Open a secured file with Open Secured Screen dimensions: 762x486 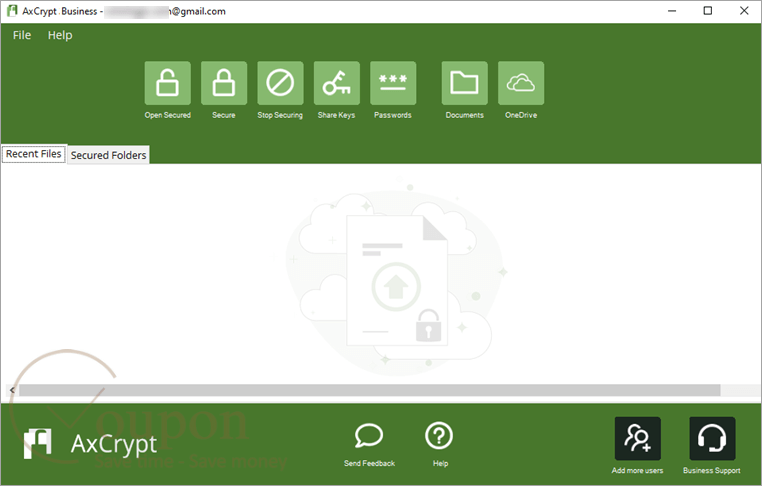[167, 83]
